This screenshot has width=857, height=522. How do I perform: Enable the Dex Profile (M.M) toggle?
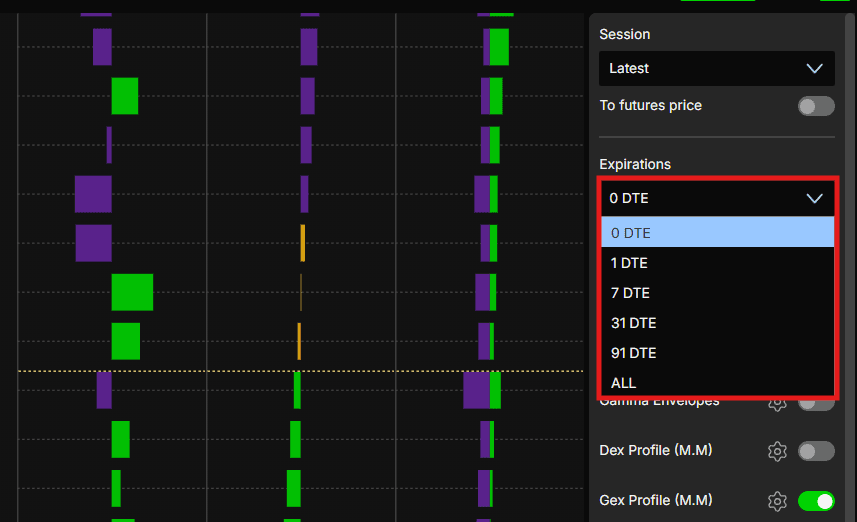point(816,451)
